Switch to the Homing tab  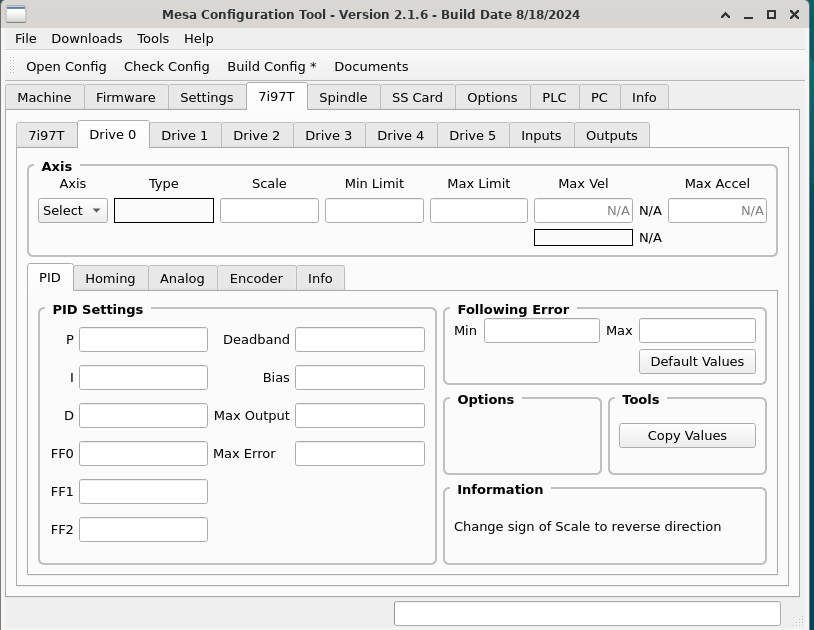(x=110, y=279)
